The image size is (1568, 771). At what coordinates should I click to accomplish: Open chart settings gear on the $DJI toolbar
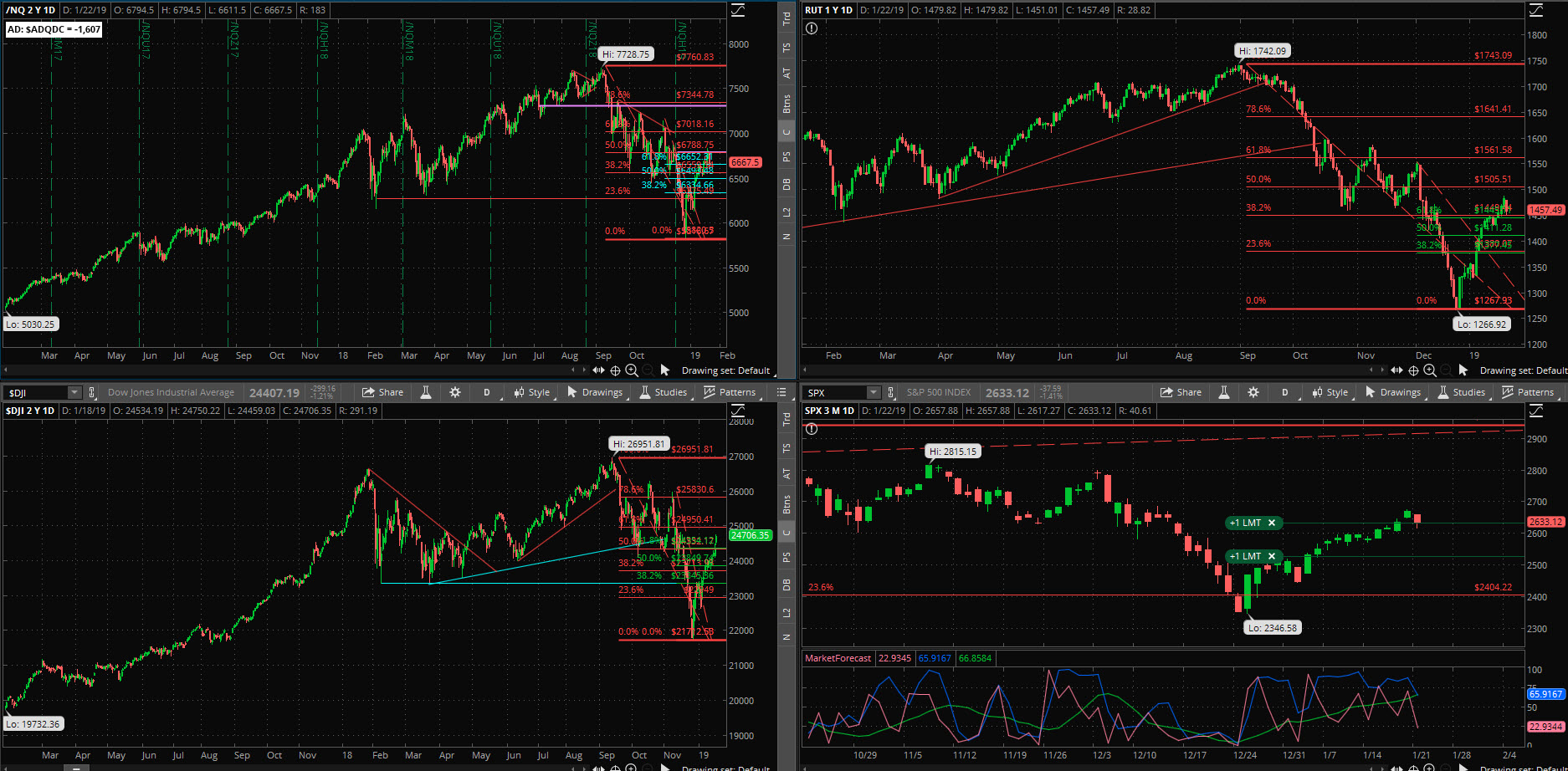455,392
